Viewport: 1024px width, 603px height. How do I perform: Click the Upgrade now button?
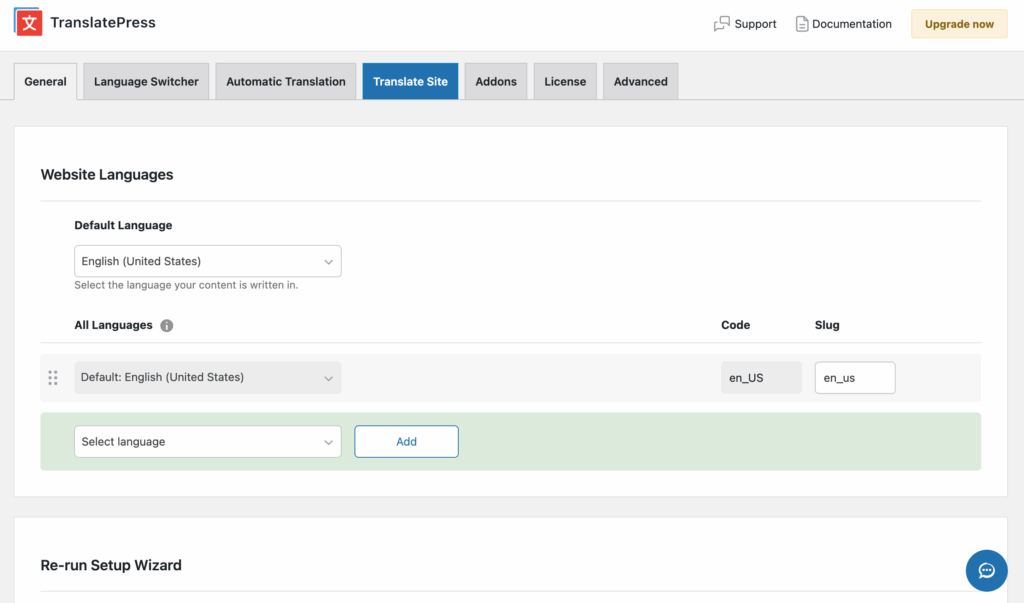tap(958, 23)
